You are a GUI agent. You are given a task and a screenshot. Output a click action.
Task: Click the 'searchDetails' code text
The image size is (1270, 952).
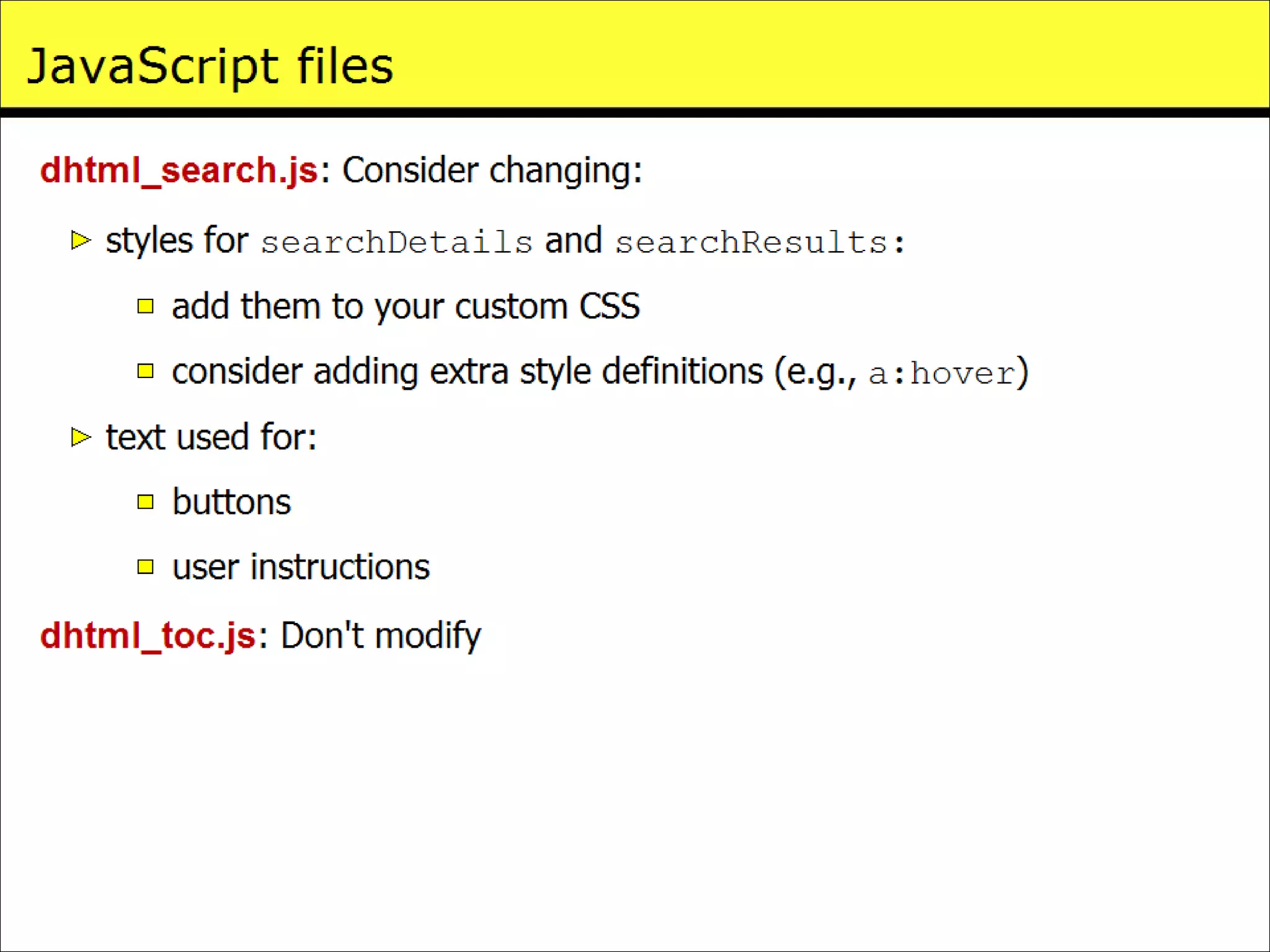point(396,242)
